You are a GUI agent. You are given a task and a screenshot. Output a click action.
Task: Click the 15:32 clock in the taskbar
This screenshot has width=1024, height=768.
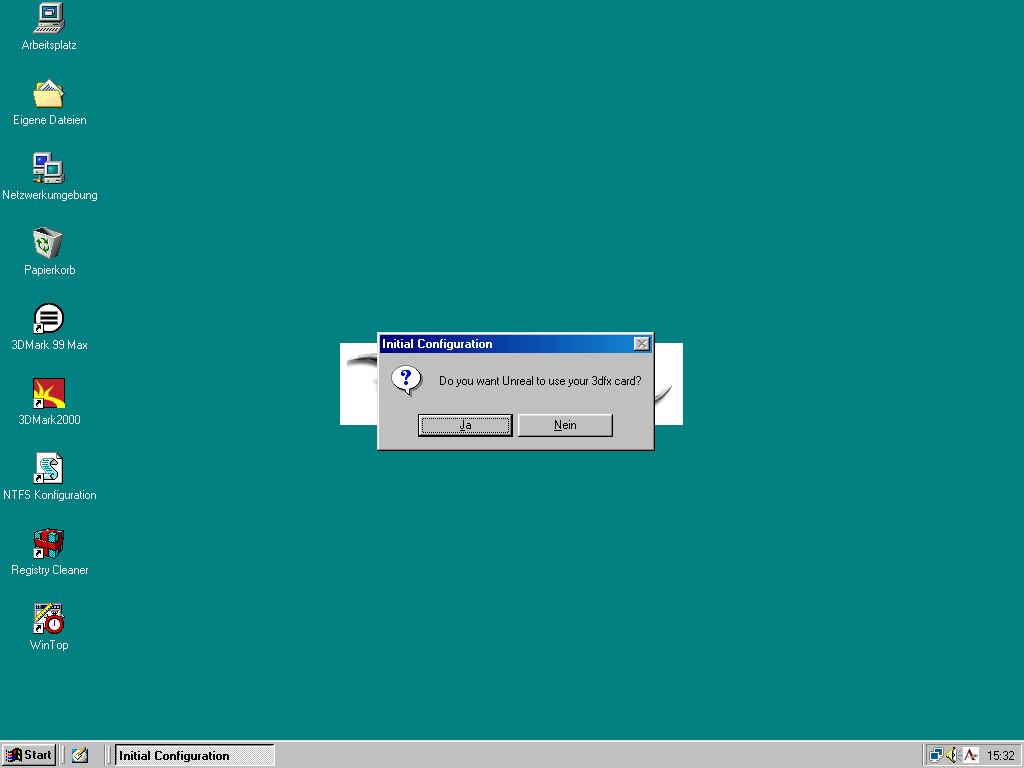1000,756
